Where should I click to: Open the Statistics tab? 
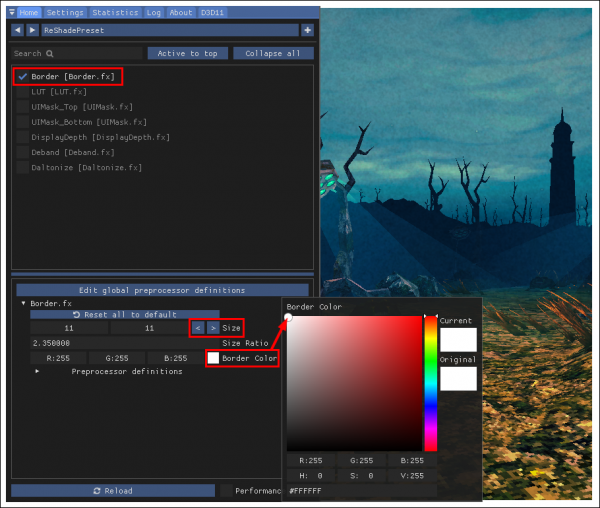click(x=115, y=13)
